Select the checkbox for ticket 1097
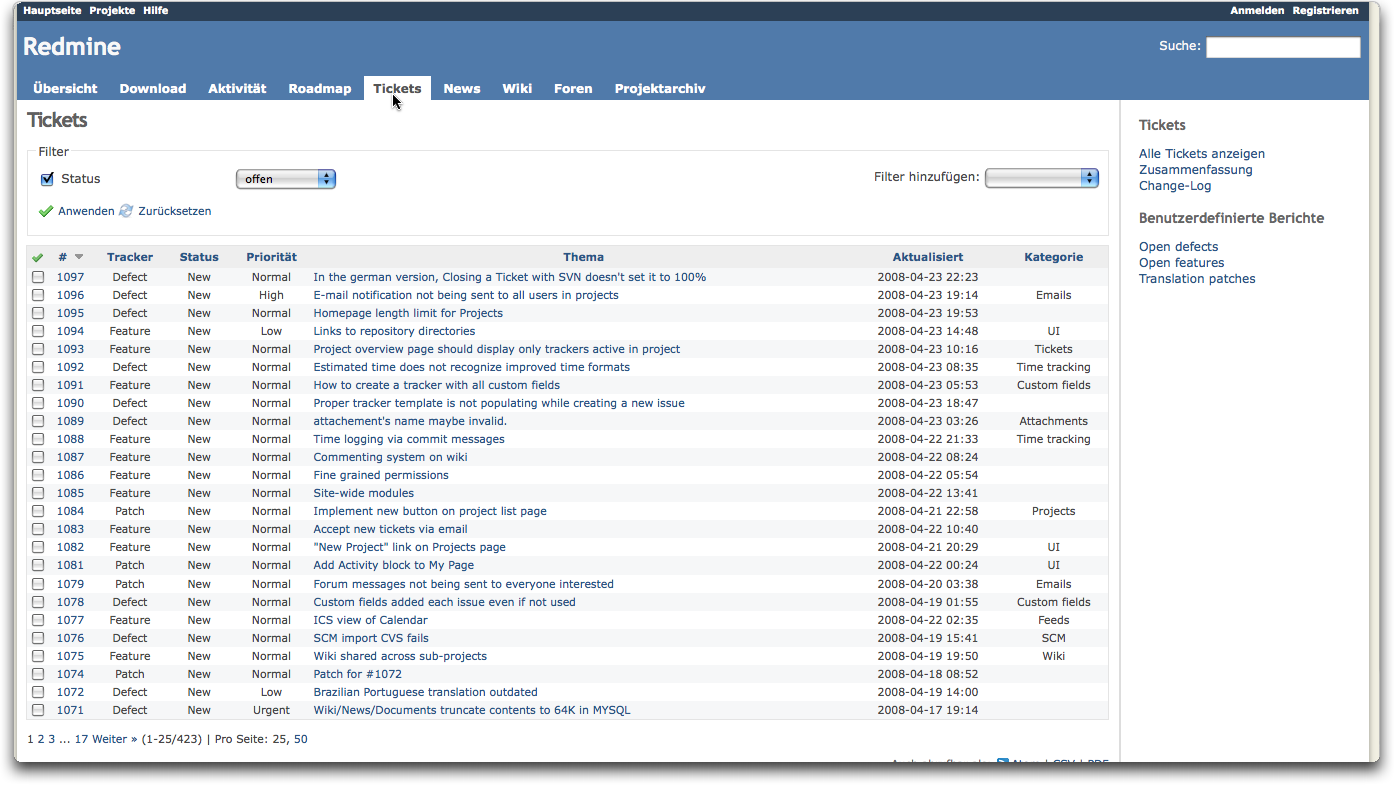 37,277
